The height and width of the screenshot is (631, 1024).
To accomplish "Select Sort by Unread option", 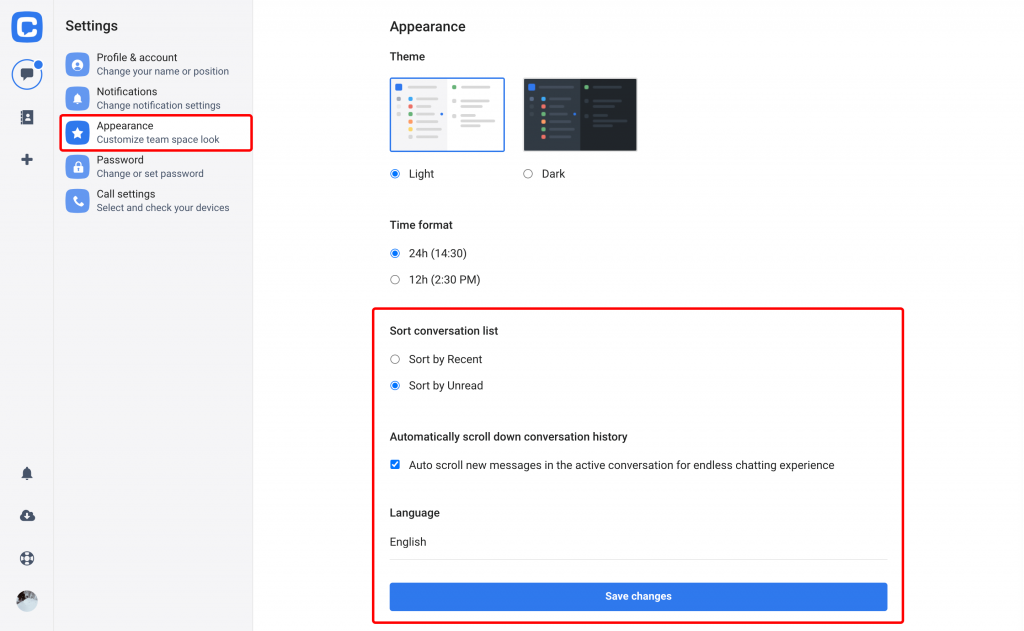I will (395, 385).
